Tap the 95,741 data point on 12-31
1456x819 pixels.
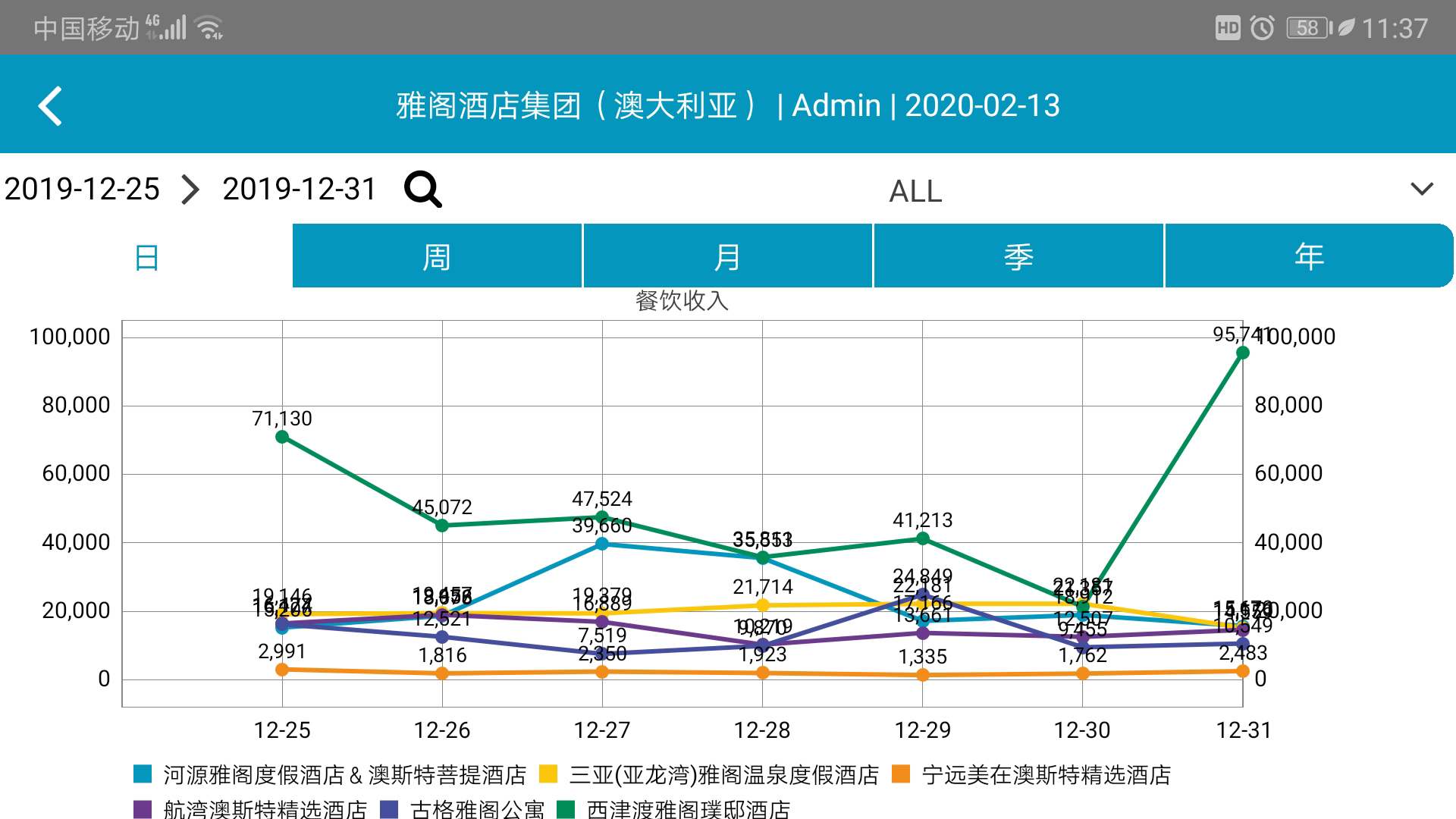[1242, 353]
